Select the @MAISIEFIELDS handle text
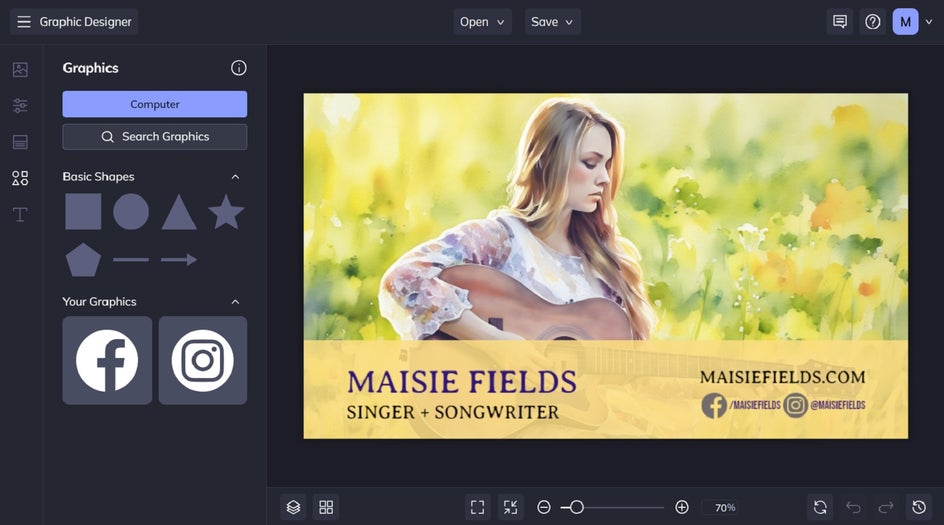Screen dimensions: 944x525 click(x=838, y=405)
